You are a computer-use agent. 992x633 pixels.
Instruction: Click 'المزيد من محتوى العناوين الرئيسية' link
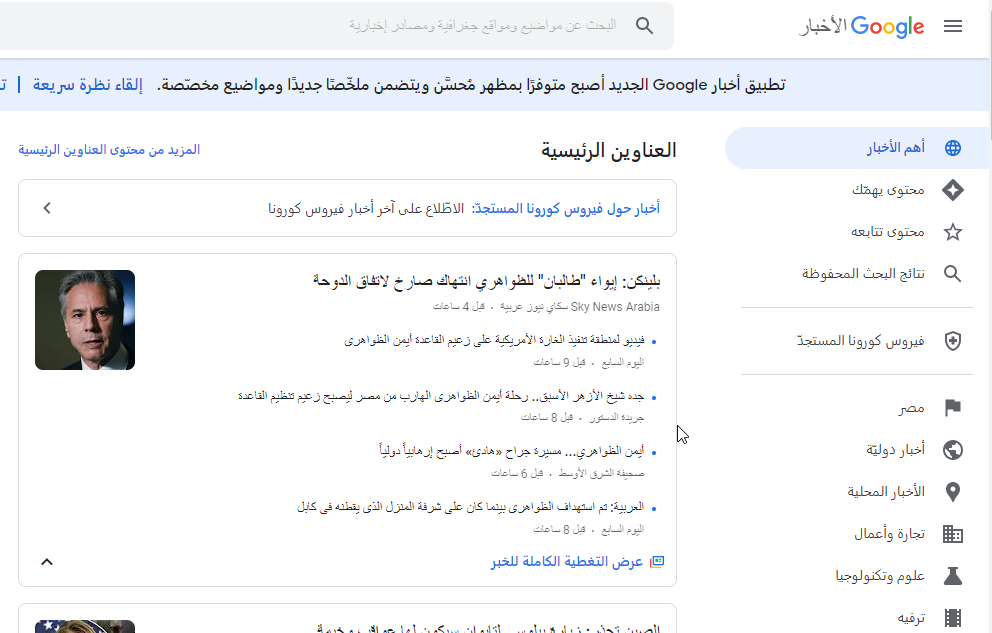point(109,150)
